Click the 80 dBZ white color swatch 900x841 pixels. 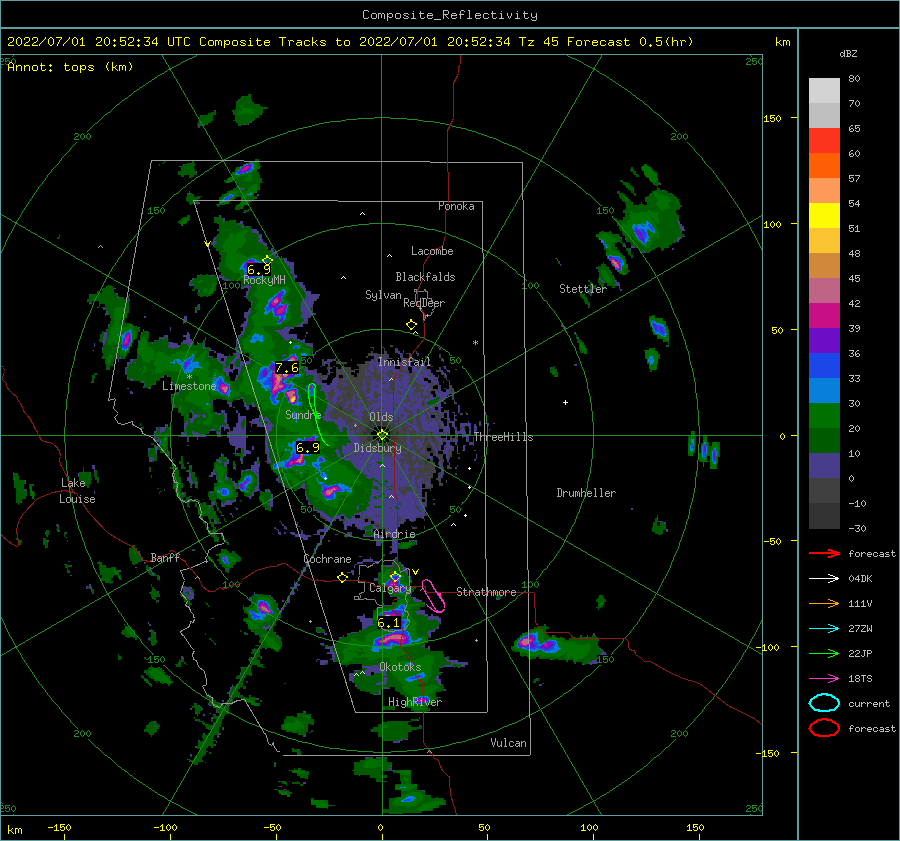click(824, 90)
